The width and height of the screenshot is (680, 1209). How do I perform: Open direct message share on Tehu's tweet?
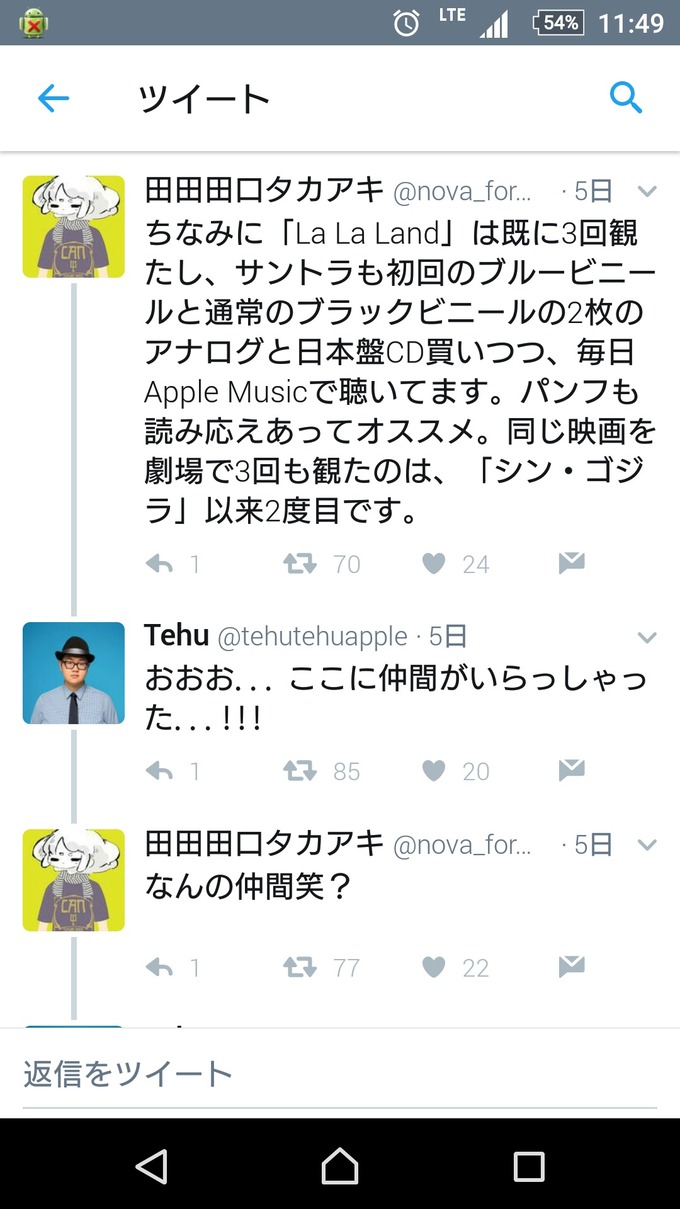(x=570, y=770)
